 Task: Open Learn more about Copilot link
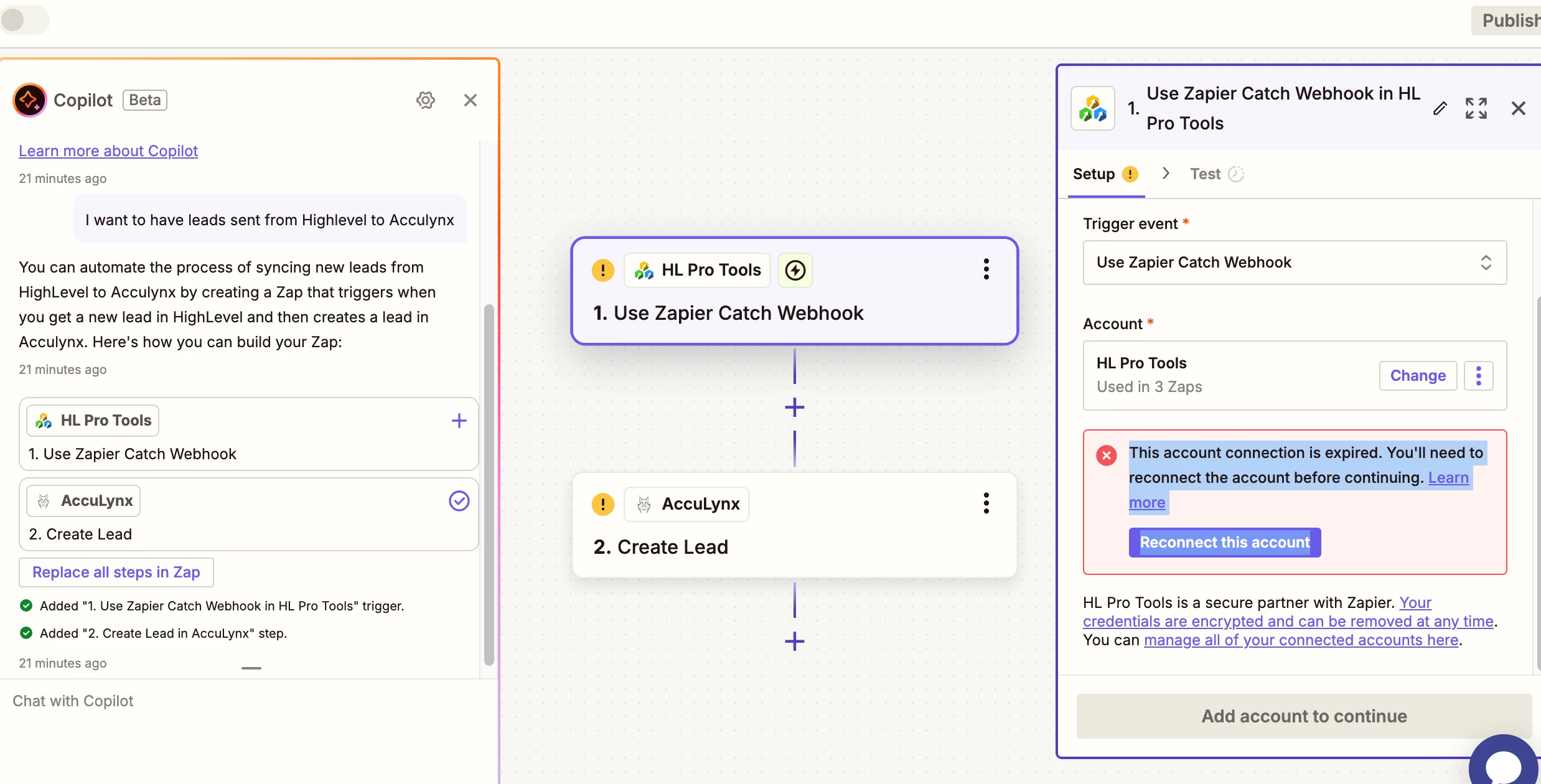(x=108, y=151)
